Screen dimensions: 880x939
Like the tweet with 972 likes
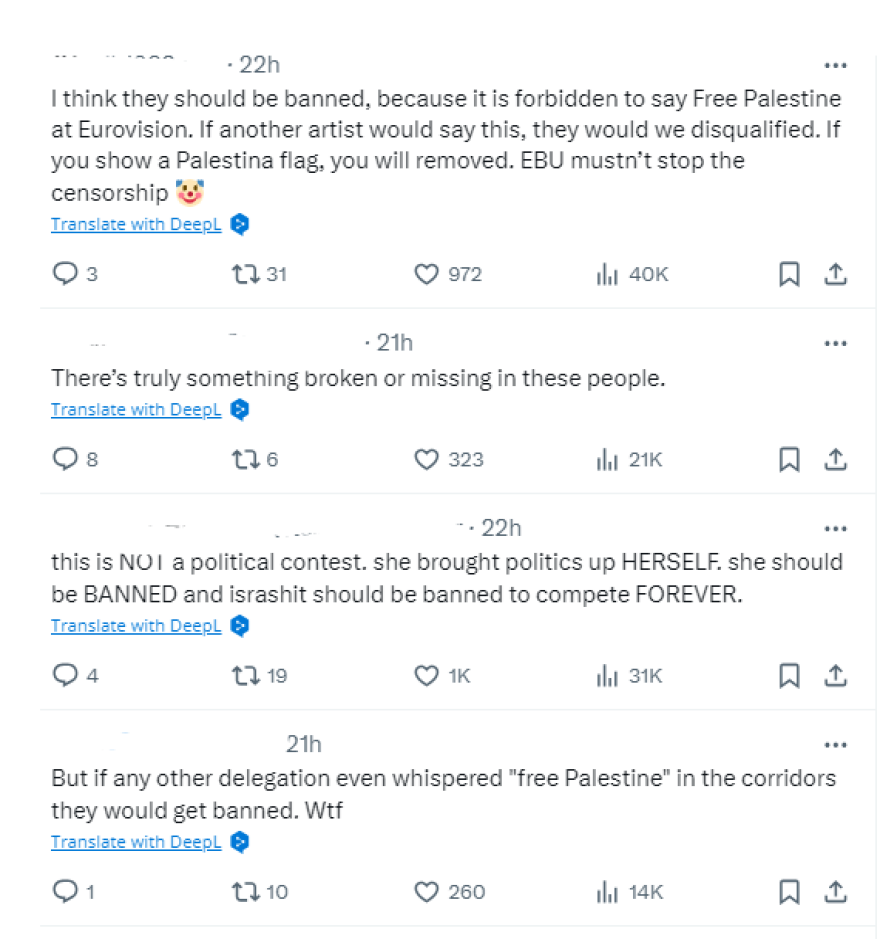tap(427, 274)
